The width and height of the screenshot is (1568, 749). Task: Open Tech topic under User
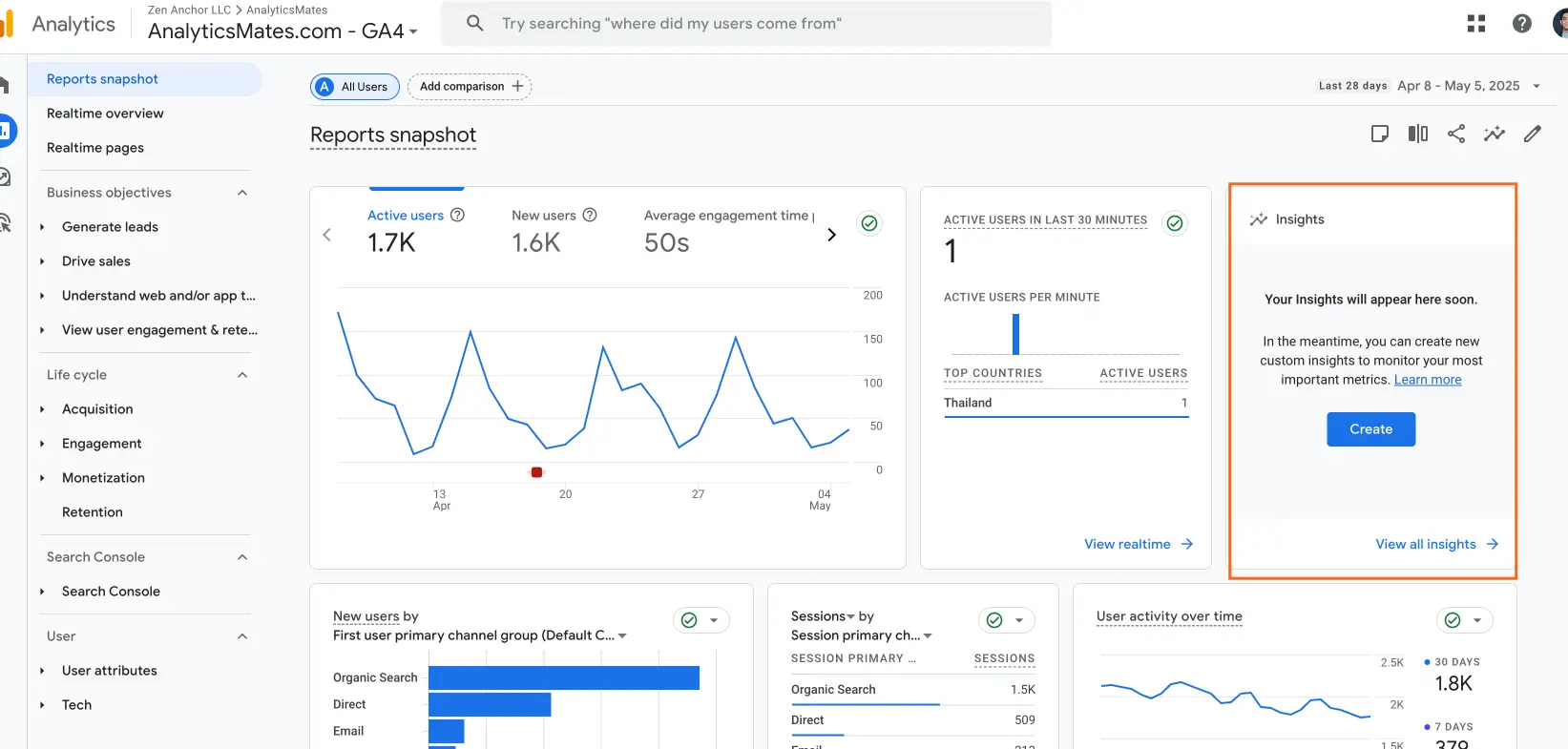pyautogui.click(x=77, y=705)
